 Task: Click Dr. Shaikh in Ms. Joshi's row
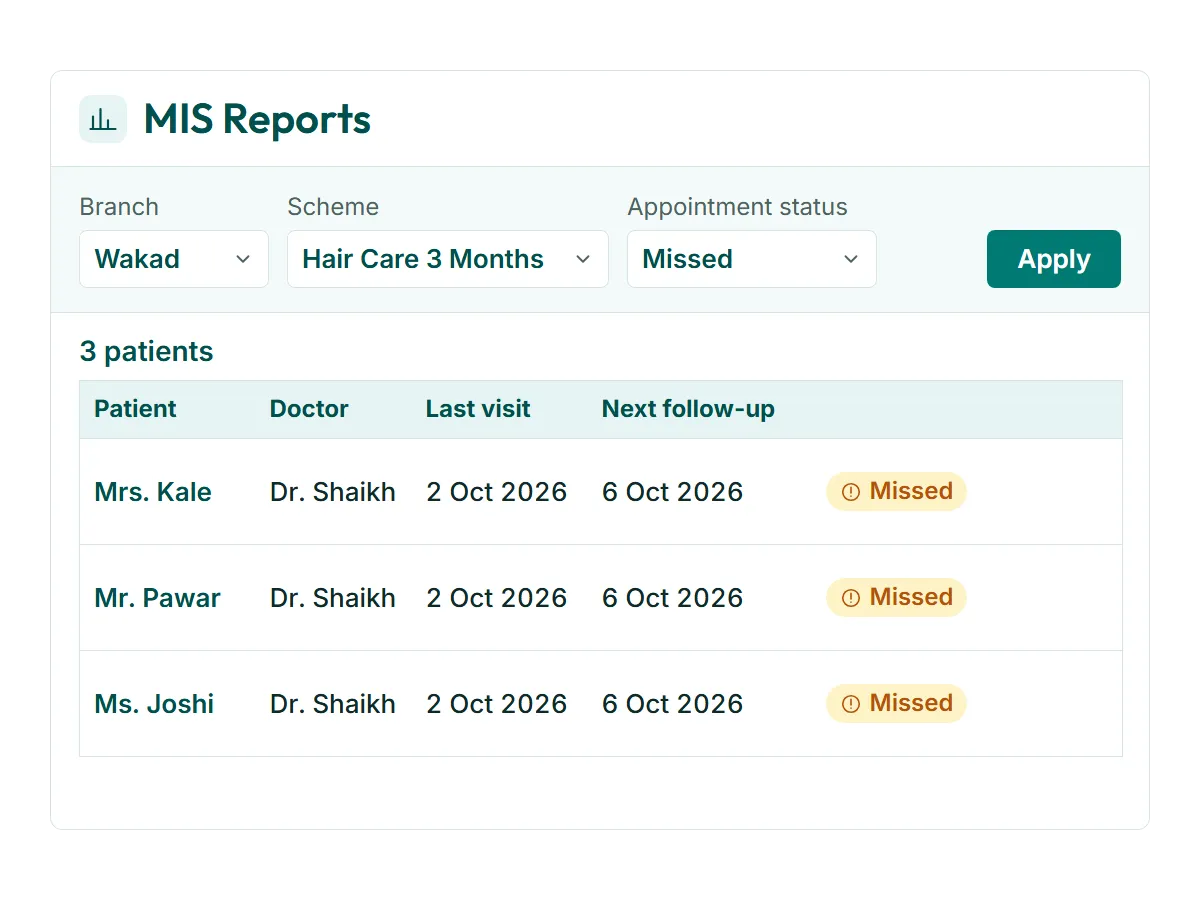333,704
